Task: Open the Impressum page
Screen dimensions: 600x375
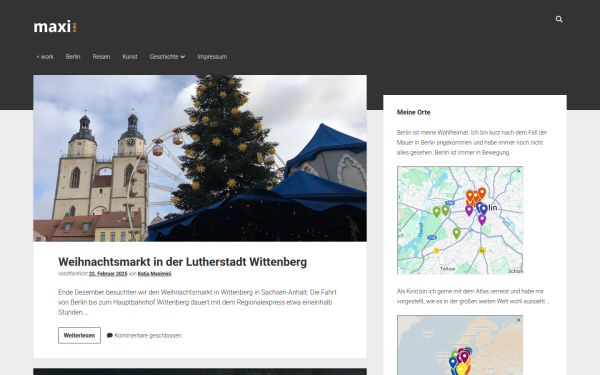Action: point(212,57)
